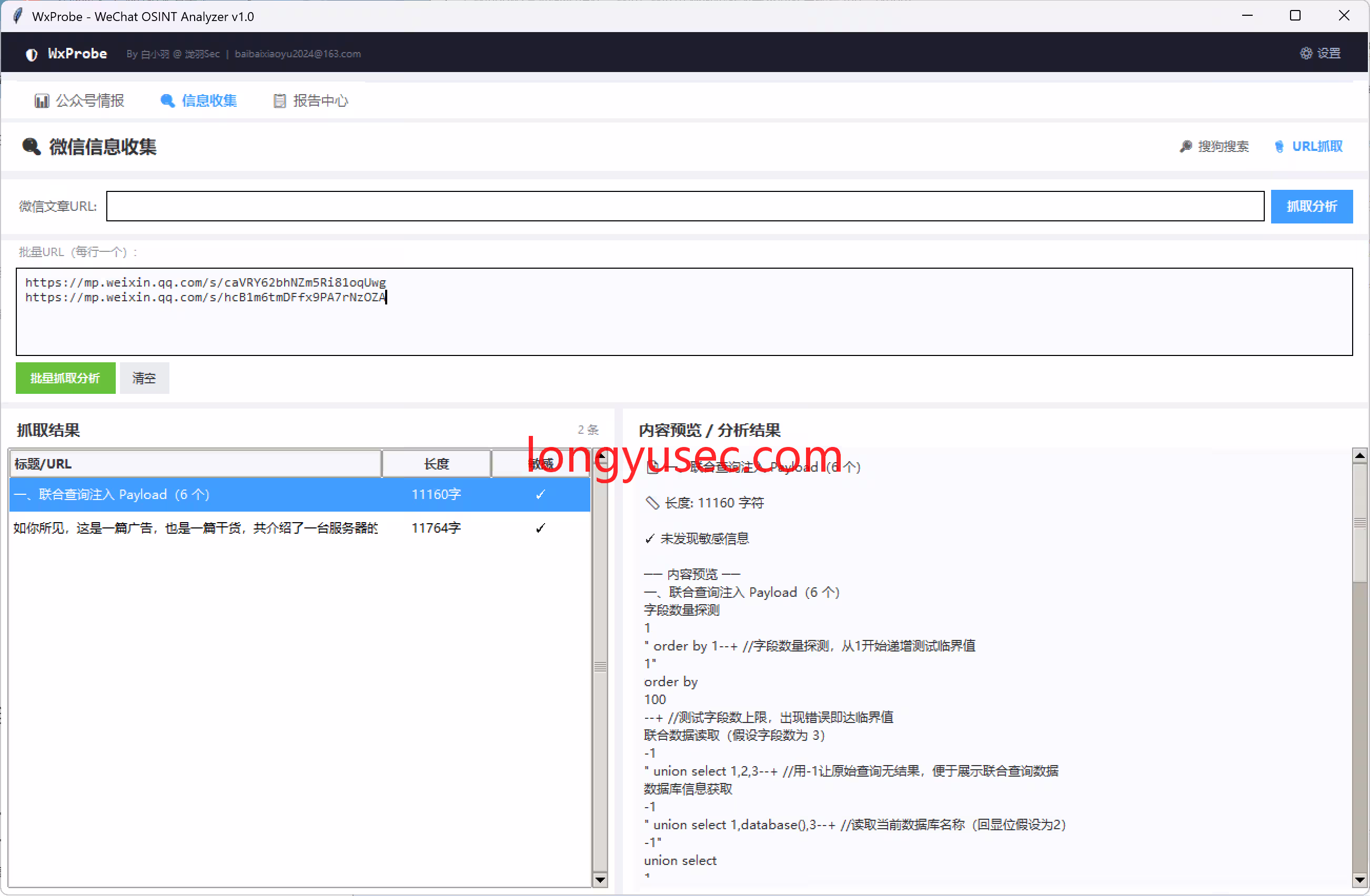Switch to the 信息收集 tab
The image size is (1370, 896).
pyautogui.click(x=198, y=101)
